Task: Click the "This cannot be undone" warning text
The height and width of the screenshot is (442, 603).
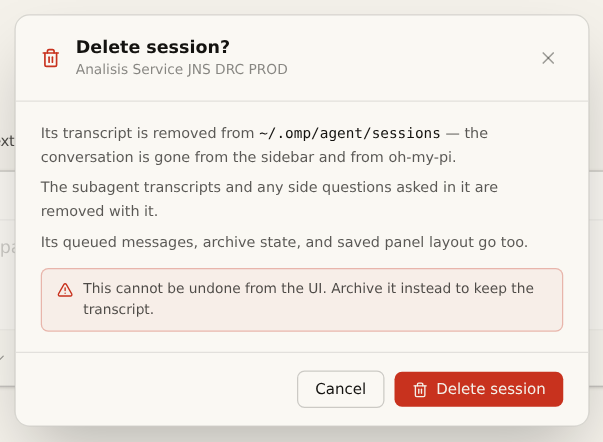Action: [205, 288]
